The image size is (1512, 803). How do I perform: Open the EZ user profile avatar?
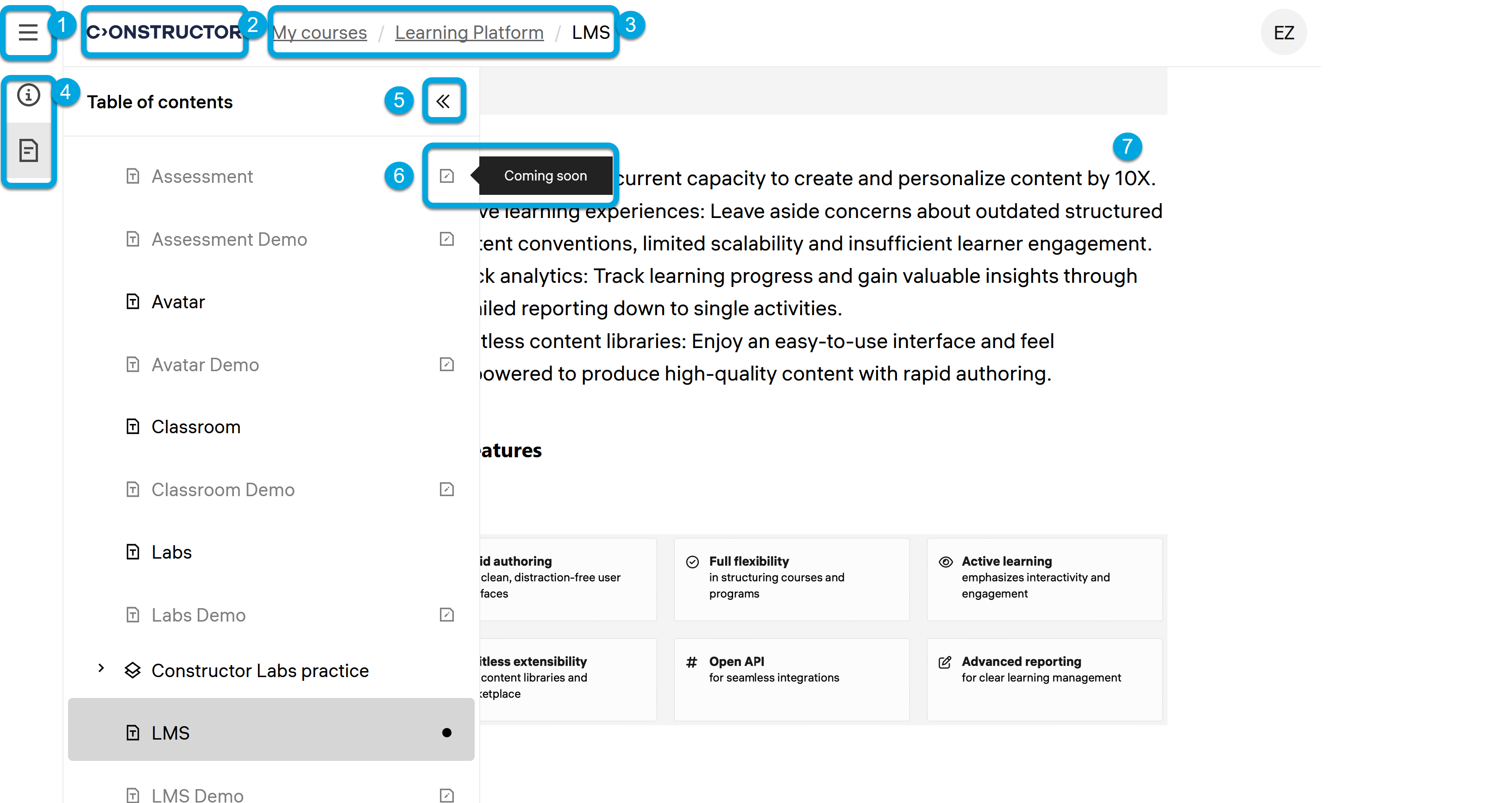[1283, 32]
